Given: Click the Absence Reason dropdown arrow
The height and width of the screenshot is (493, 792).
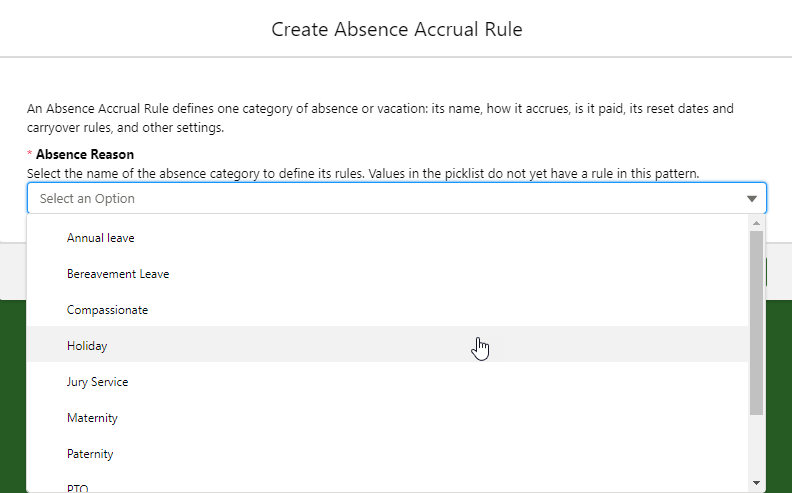Looking at the screenshot, I should coord(752,199).
